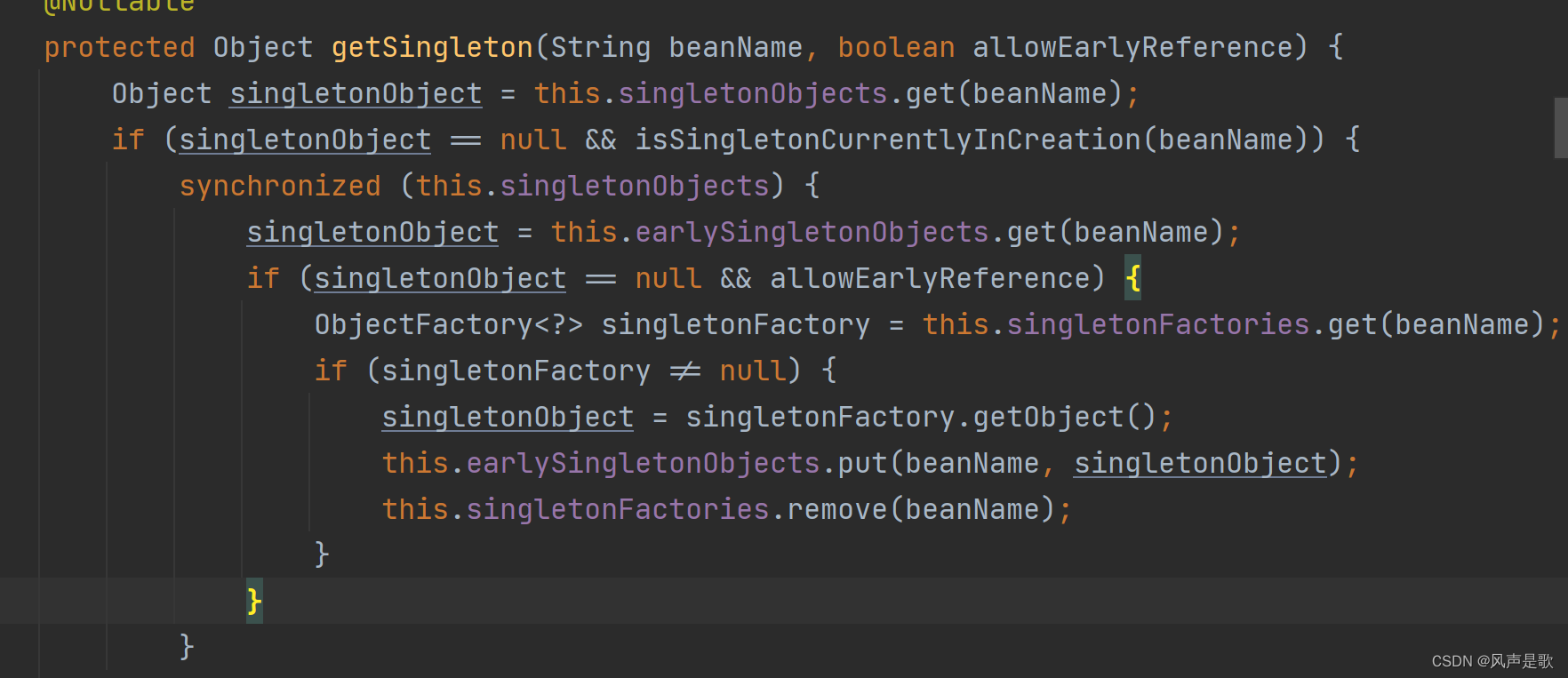Click the highlighted opening brace after allowEarlyReference
Screen dimensions: 1568x678
1132,278
